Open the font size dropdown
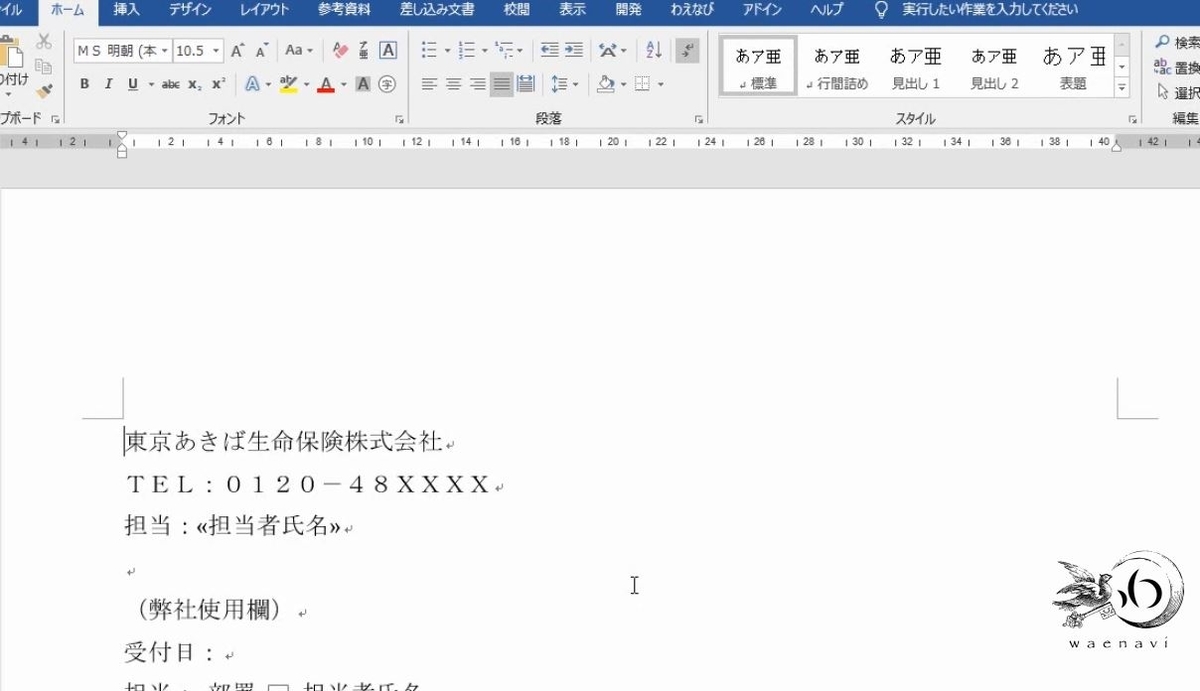 (x=216, y=50)
